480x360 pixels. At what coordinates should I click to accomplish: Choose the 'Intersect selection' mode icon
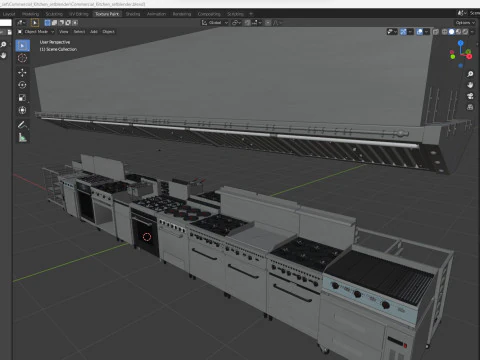(x=75, y=23)
